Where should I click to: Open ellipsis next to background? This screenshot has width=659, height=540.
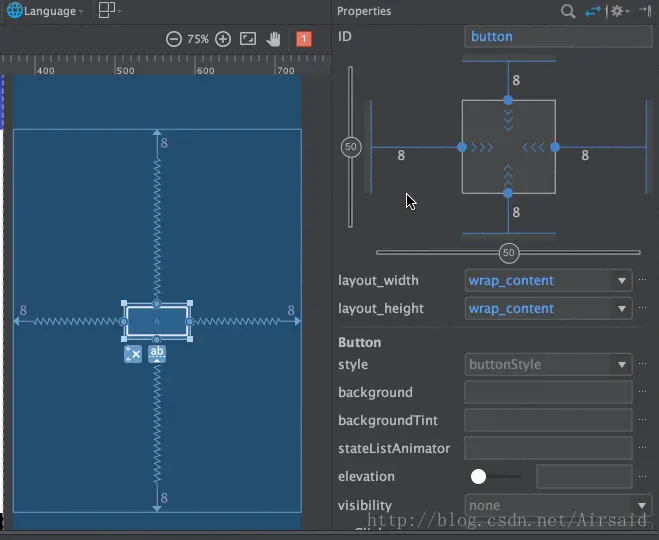642,391
